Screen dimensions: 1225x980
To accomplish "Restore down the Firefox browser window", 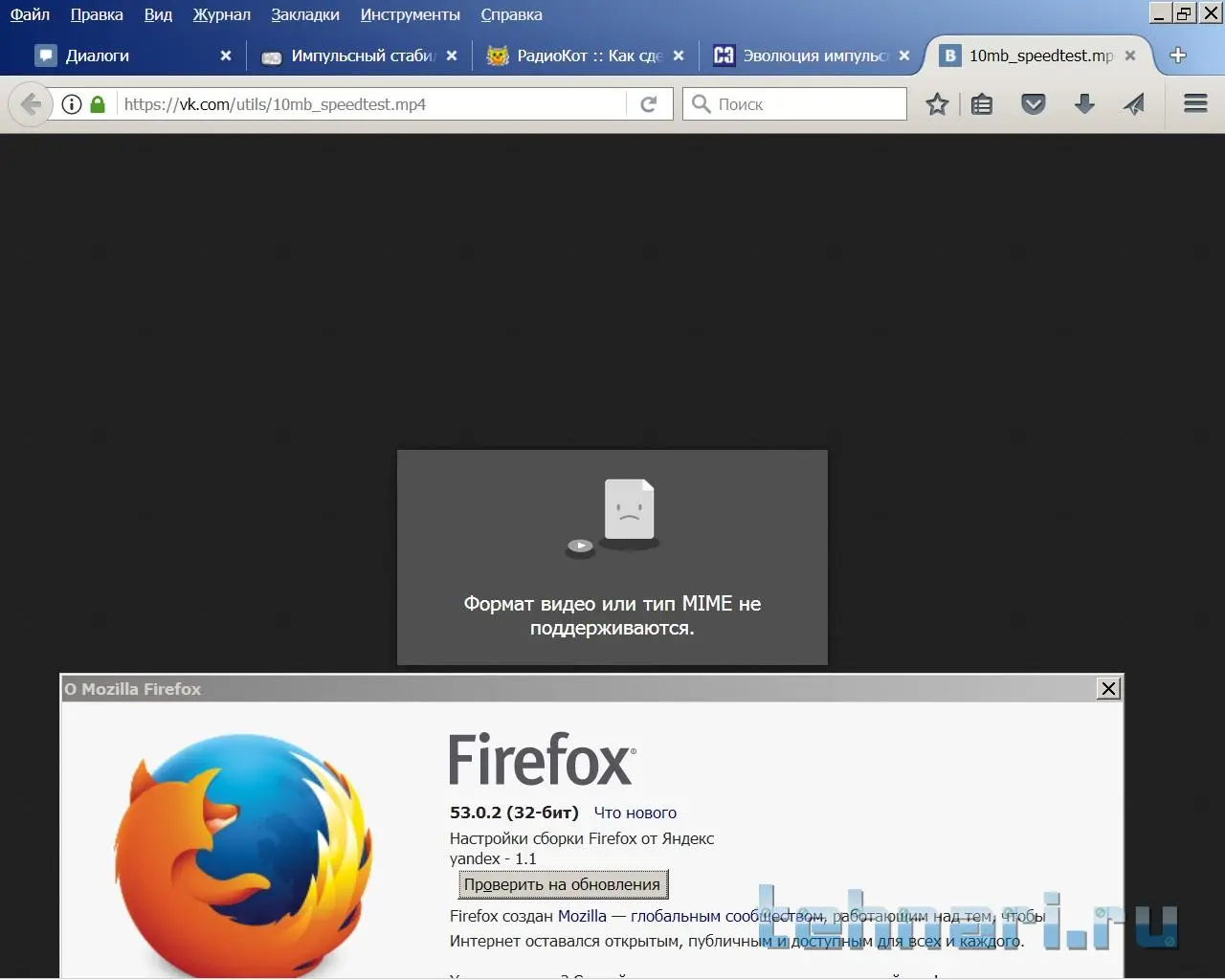I will tap(1185, 12).
